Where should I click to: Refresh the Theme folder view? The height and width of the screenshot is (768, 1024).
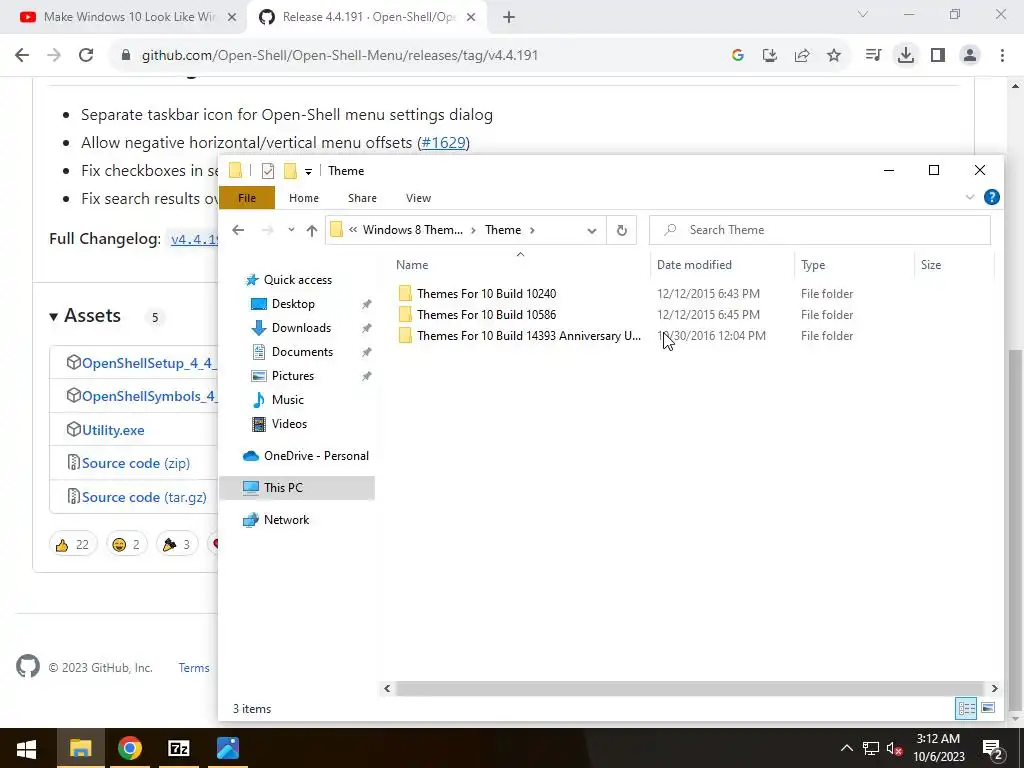[x=622, y=230]
